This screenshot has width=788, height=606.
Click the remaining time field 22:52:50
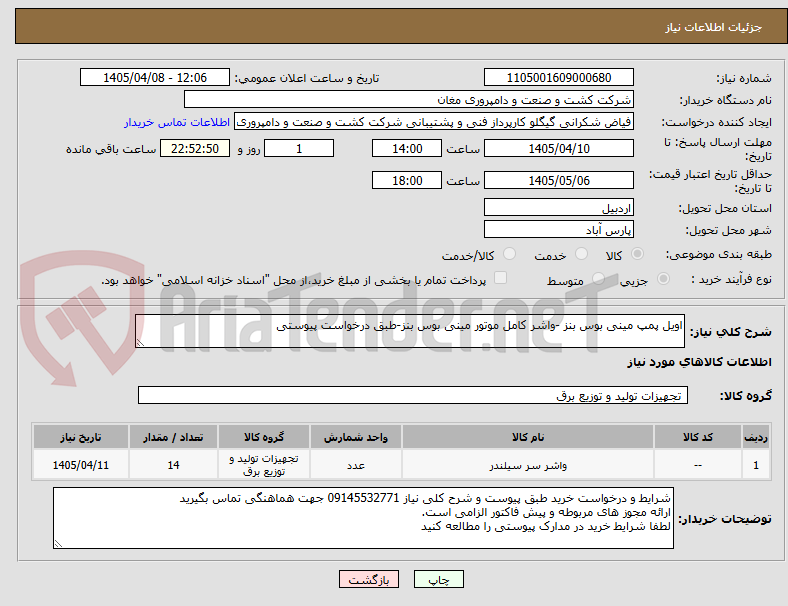point(195,148)
